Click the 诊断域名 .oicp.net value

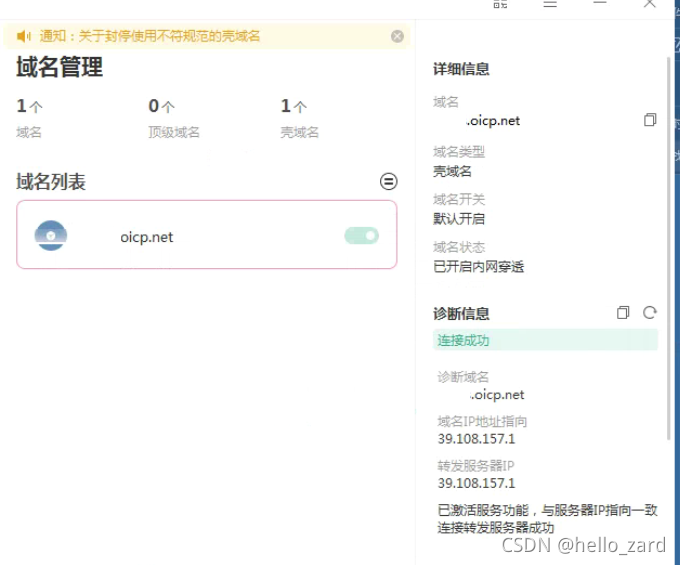(x=497, y=395)
